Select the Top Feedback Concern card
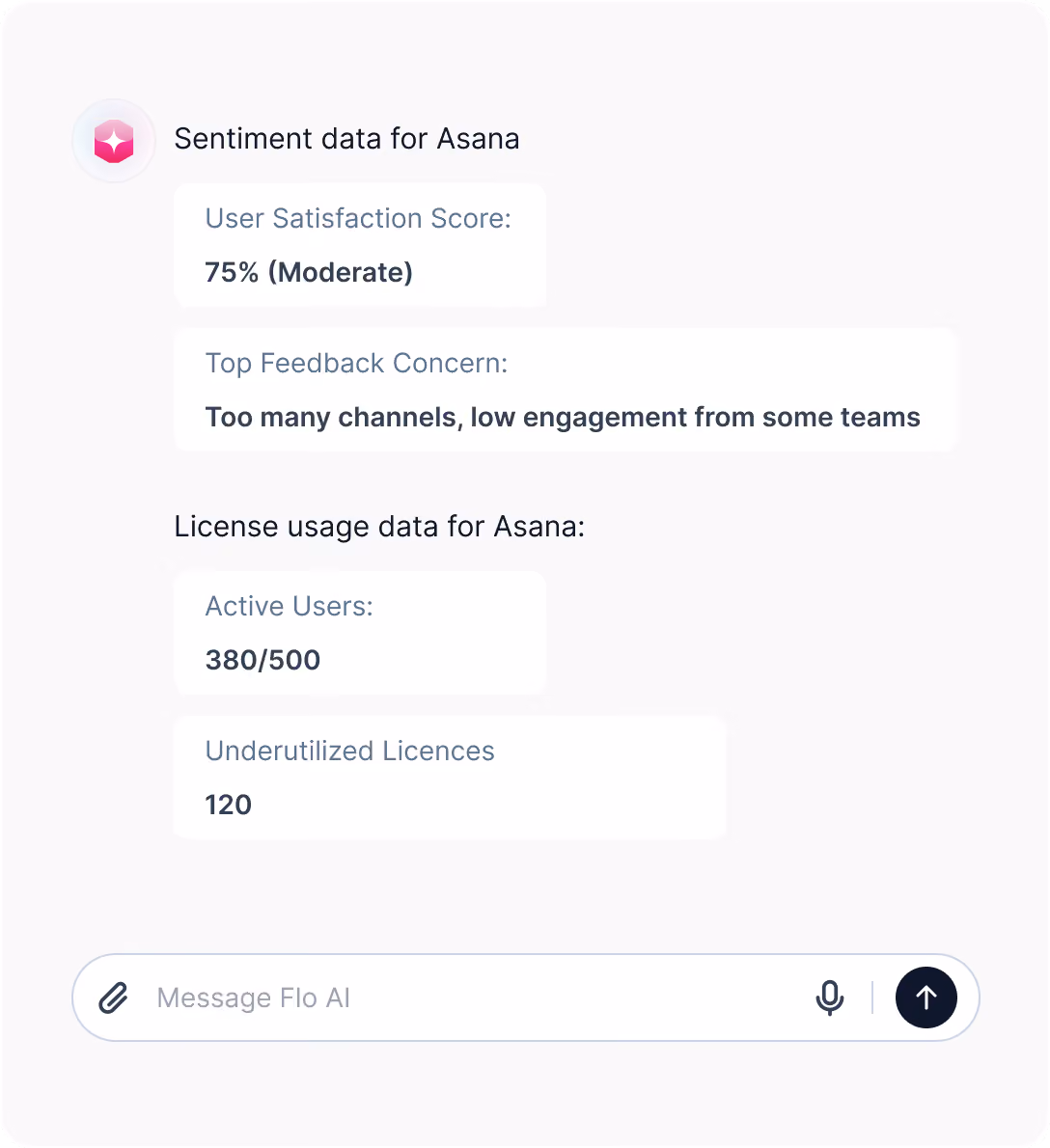The width and height of the screenshot is (1050, 1148). click(x=566, y=390)
